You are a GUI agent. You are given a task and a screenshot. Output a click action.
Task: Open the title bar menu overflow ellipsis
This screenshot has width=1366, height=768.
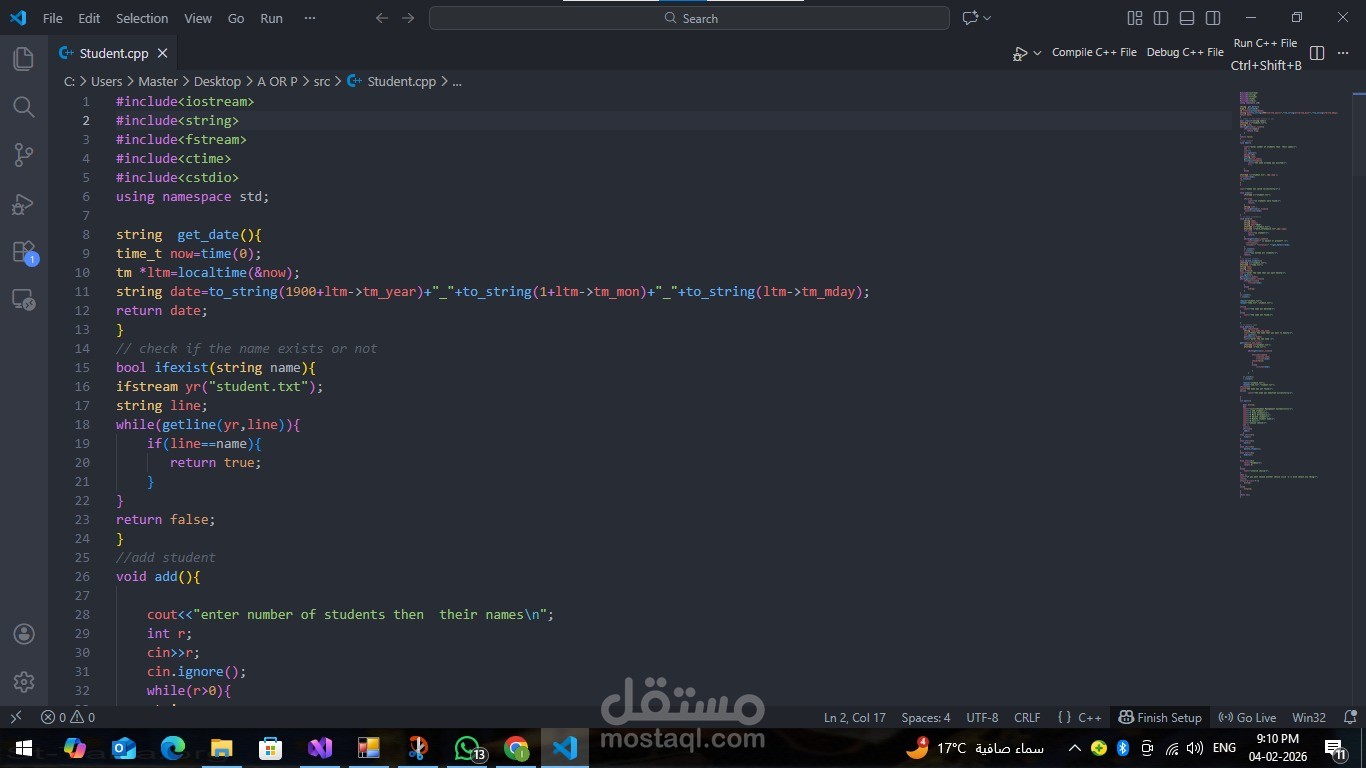[309, 18]
